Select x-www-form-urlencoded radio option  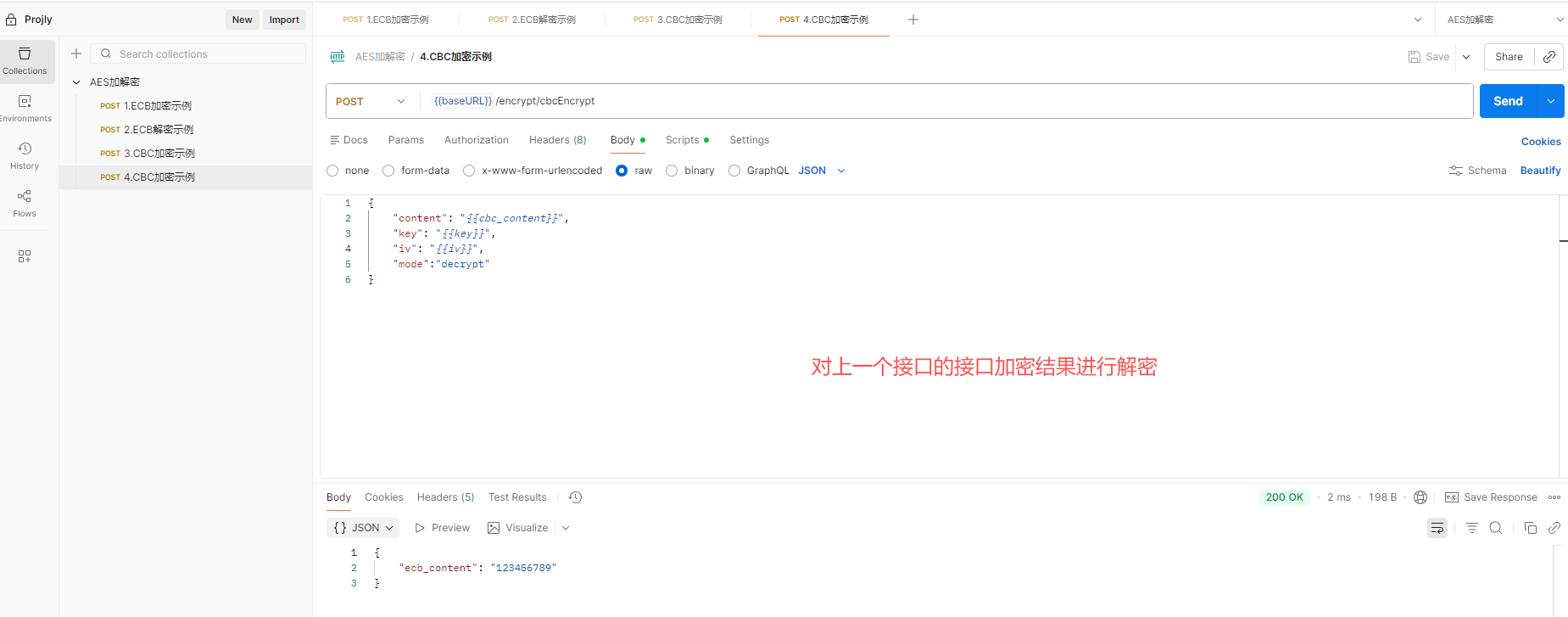[469, 171]
